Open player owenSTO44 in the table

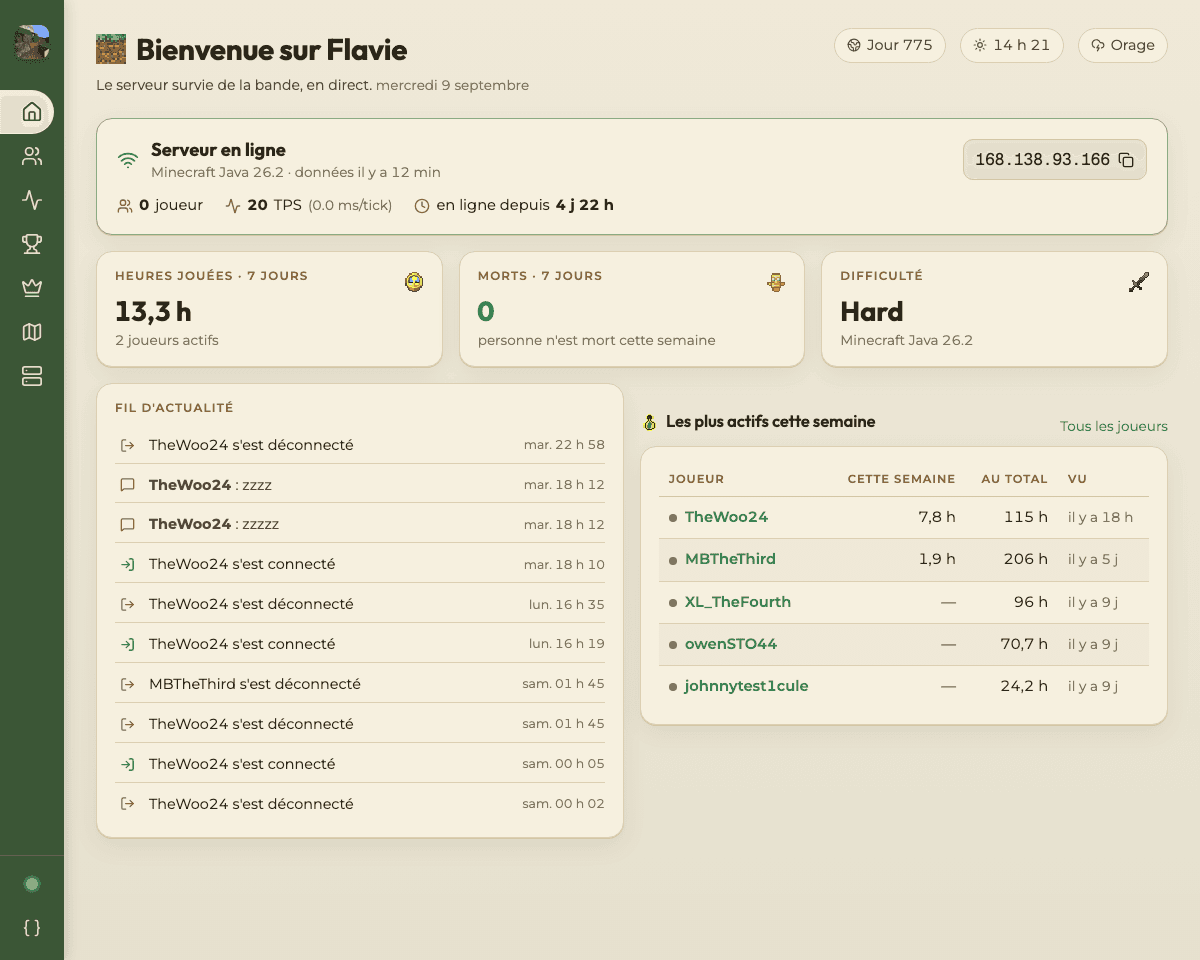point(731,644)
